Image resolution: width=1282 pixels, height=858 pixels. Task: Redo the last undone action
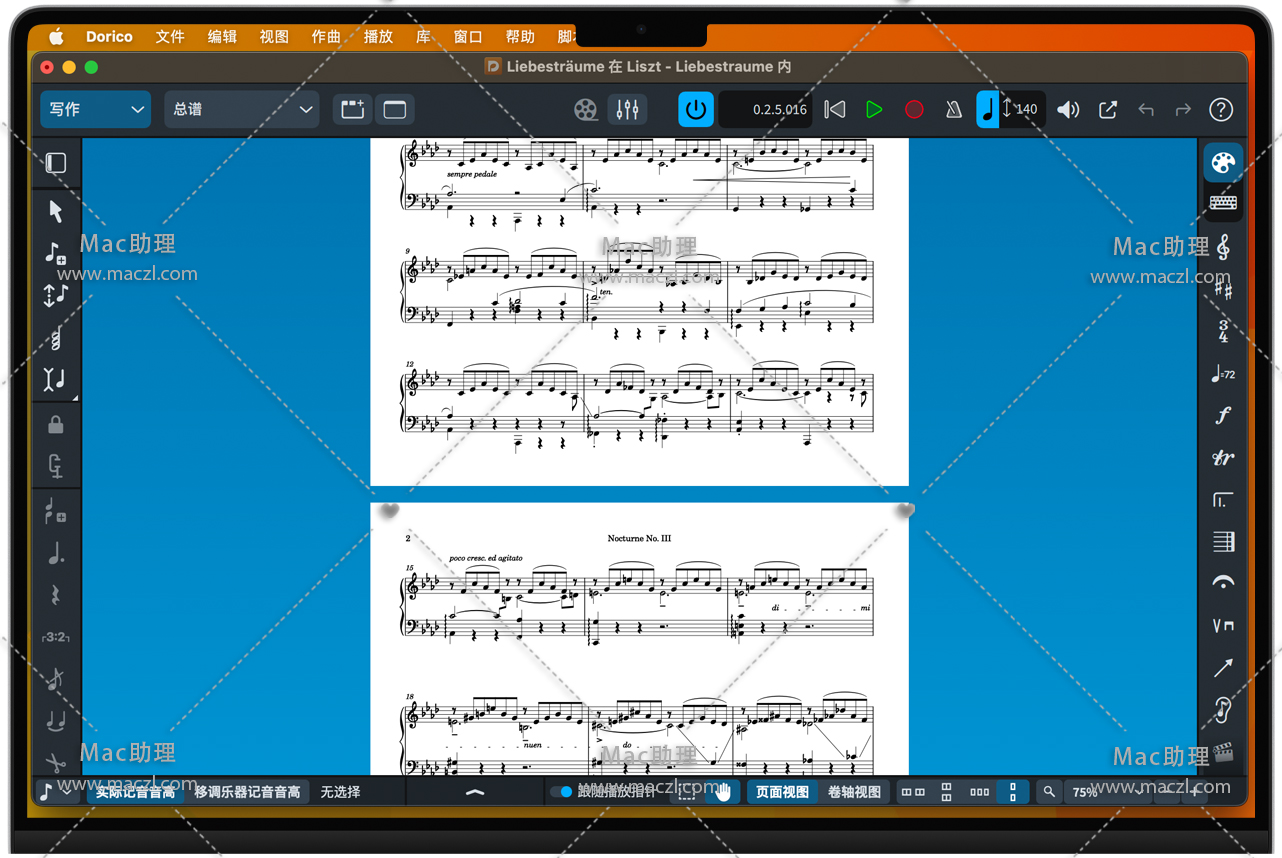[x=1183, y=110]
